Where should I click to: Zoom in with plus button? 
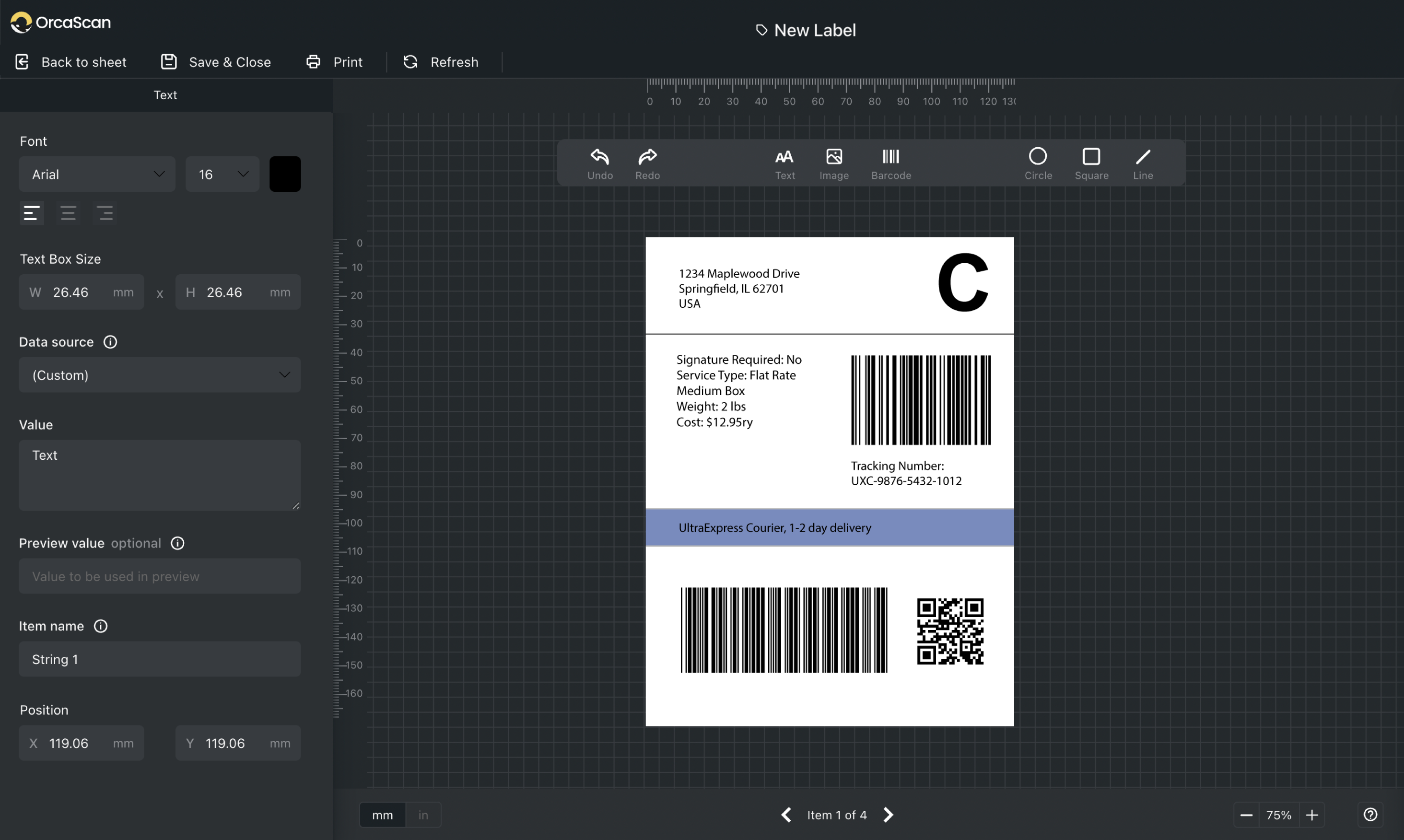click(1312, 815)
